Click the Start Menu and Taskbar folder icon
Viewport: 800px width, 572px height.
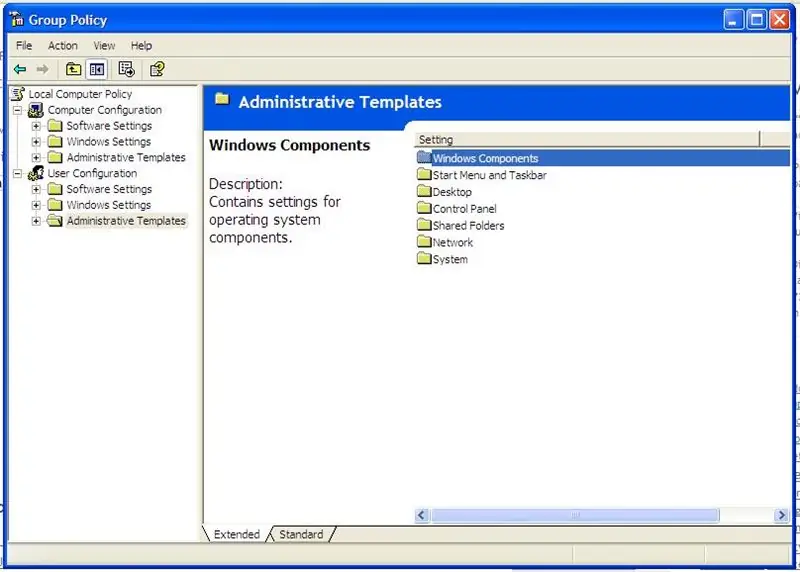tap(424, 174)
